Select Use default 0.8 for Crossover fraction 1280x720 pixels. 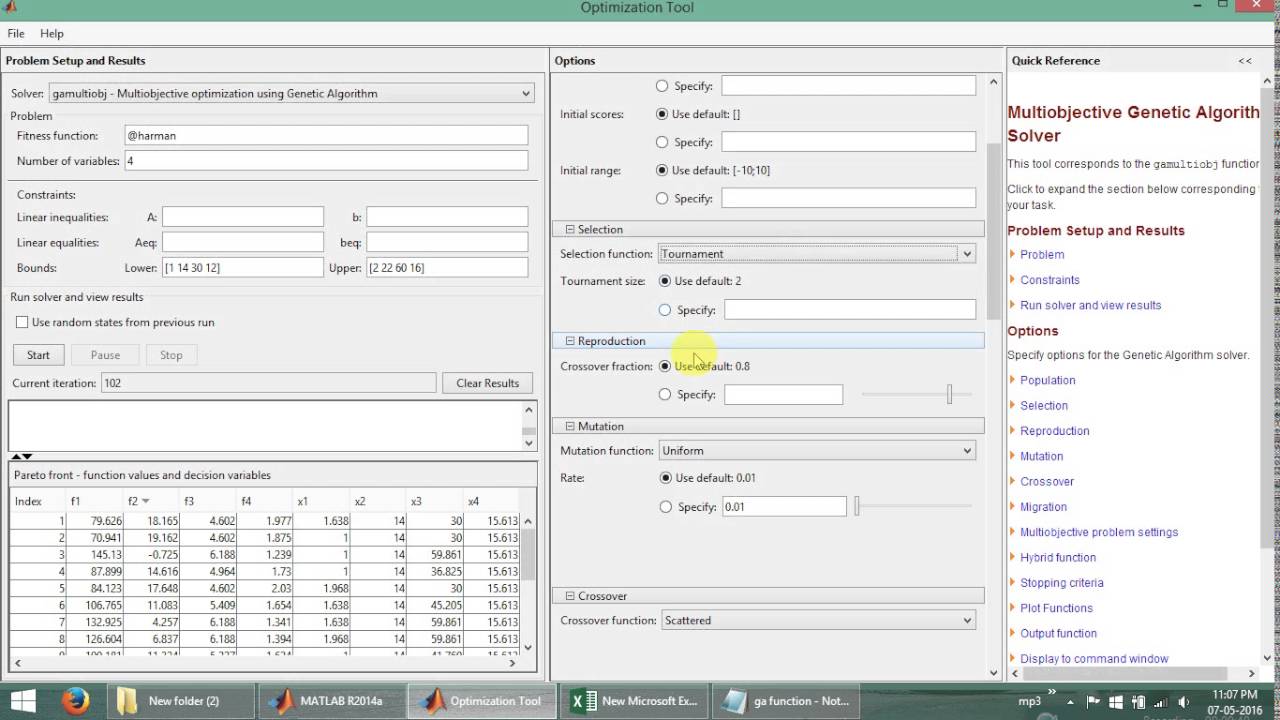[x=665, y=366]
